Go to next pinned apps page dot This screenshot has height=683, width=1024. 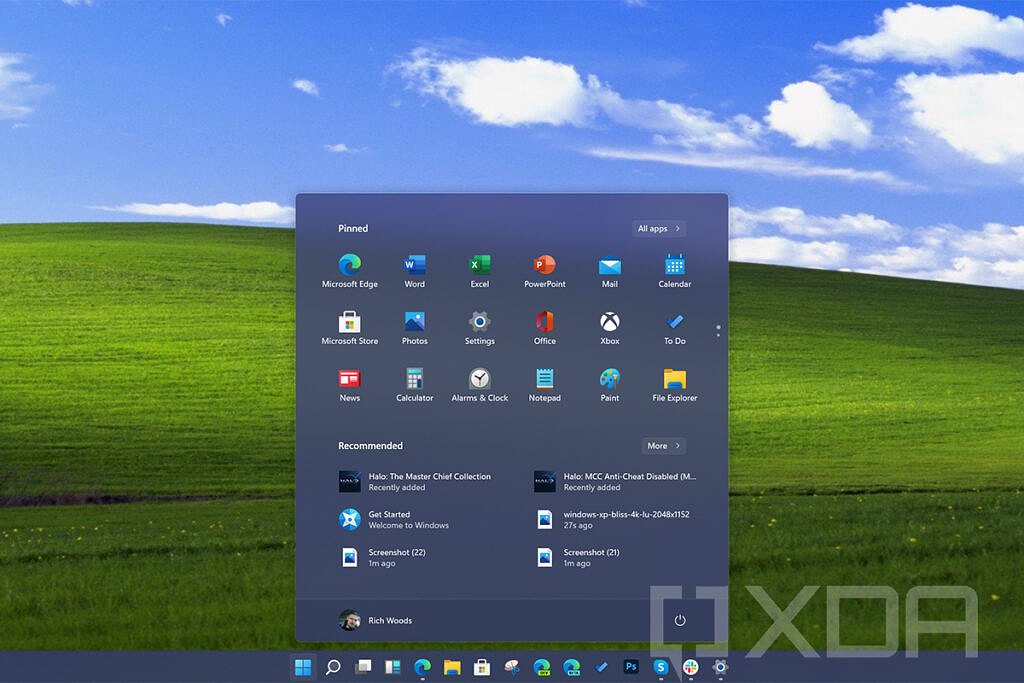[x=718, y=335]
